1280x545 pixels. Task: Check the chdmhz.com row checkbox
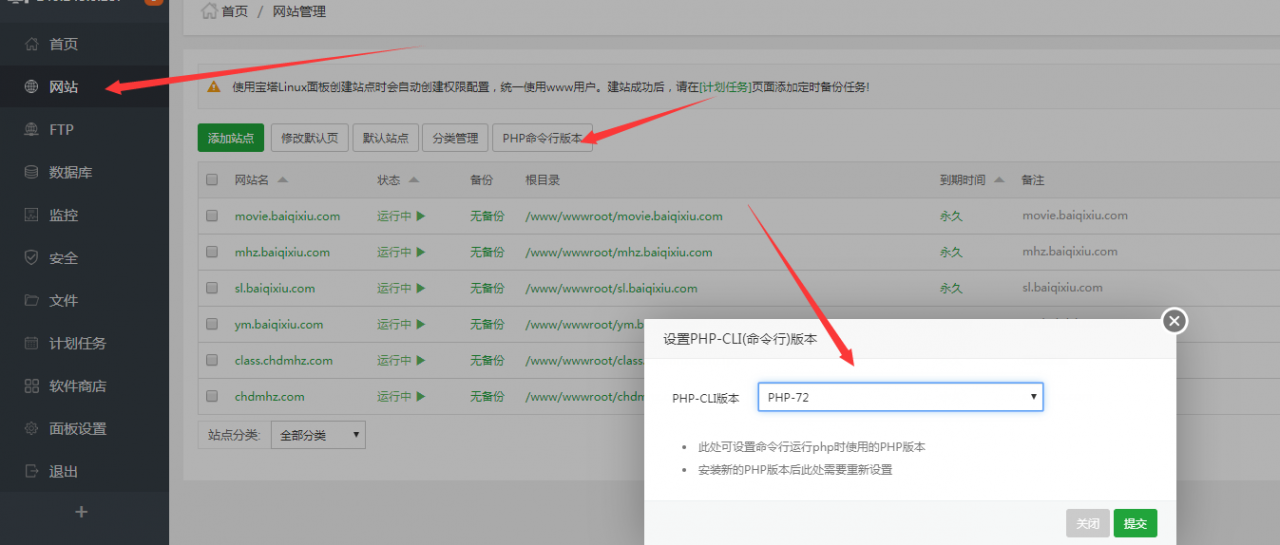click(211, 396)
